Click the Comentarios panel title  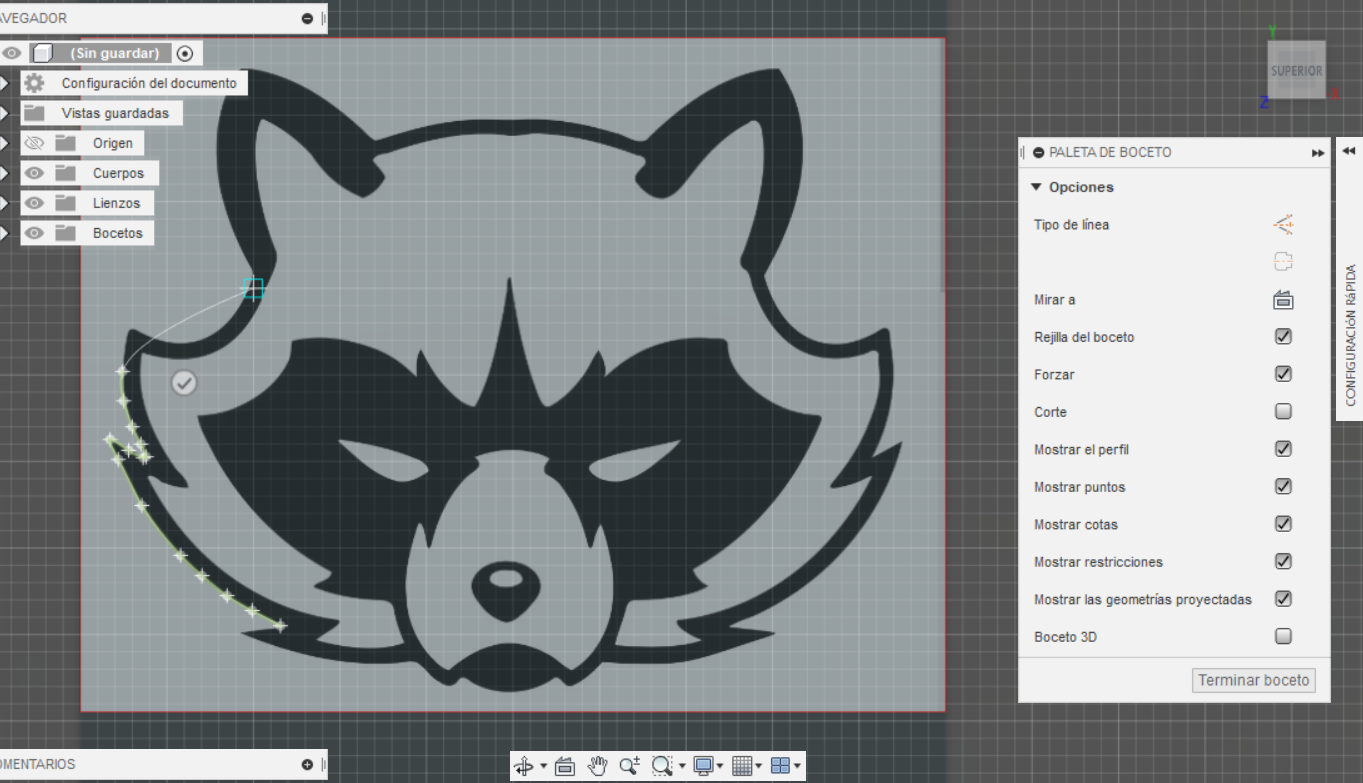coord(37,764)
